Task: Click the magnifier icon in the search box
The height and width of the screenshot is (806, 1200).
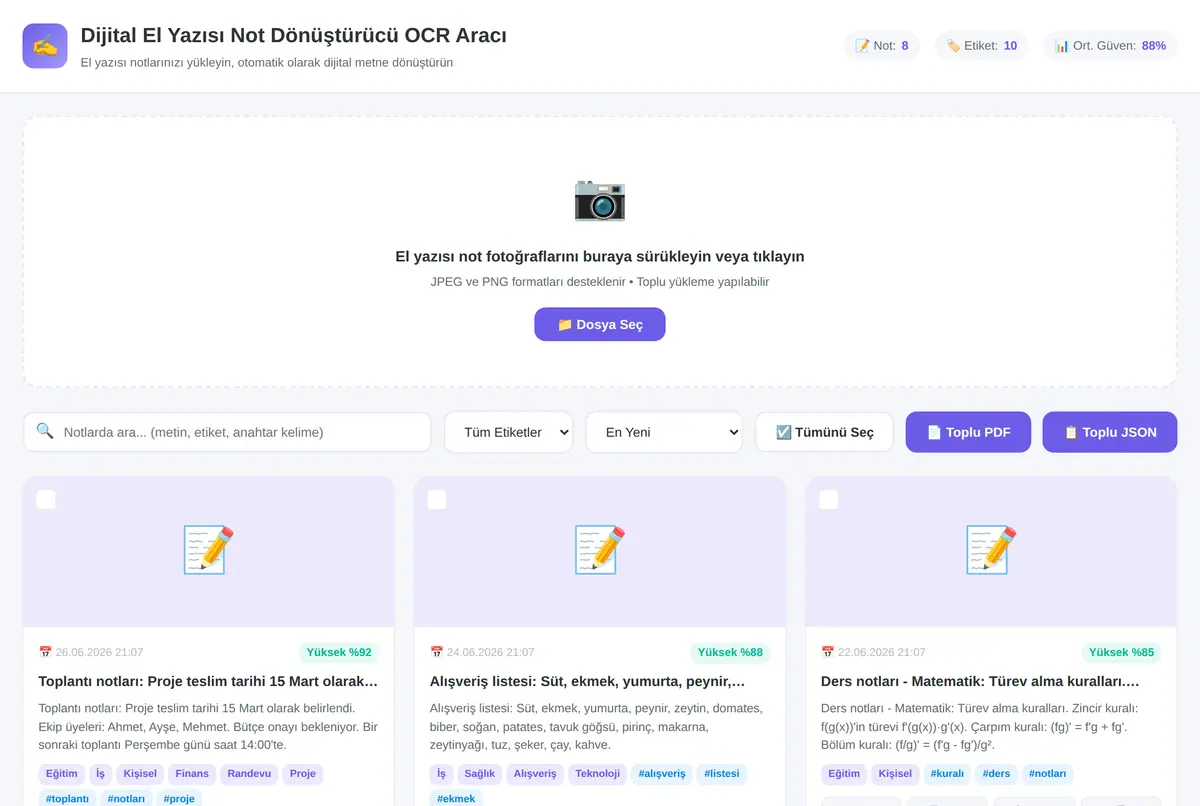Action: pos(45,431)
